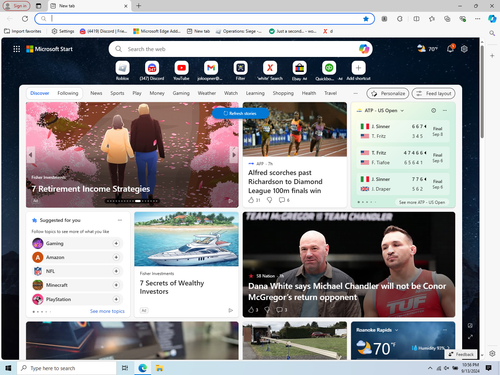Open the Filter shortcut tile
The width and height of the screenshot is (500, 375).
click(240, 68)
